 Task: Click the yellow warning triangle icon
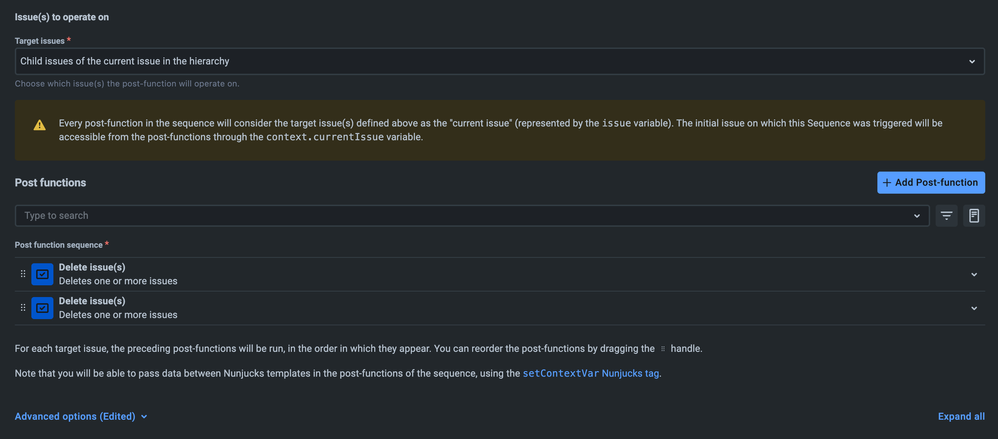[39, 125]
